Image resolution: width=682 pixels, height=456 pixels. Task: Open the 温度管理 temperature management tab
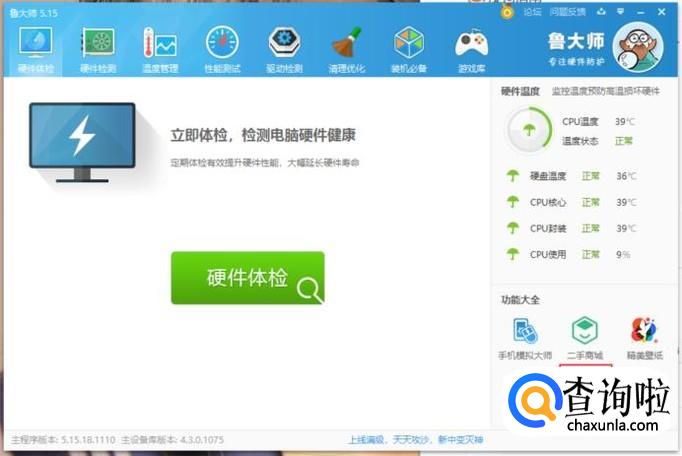click(x=160, y=50)
